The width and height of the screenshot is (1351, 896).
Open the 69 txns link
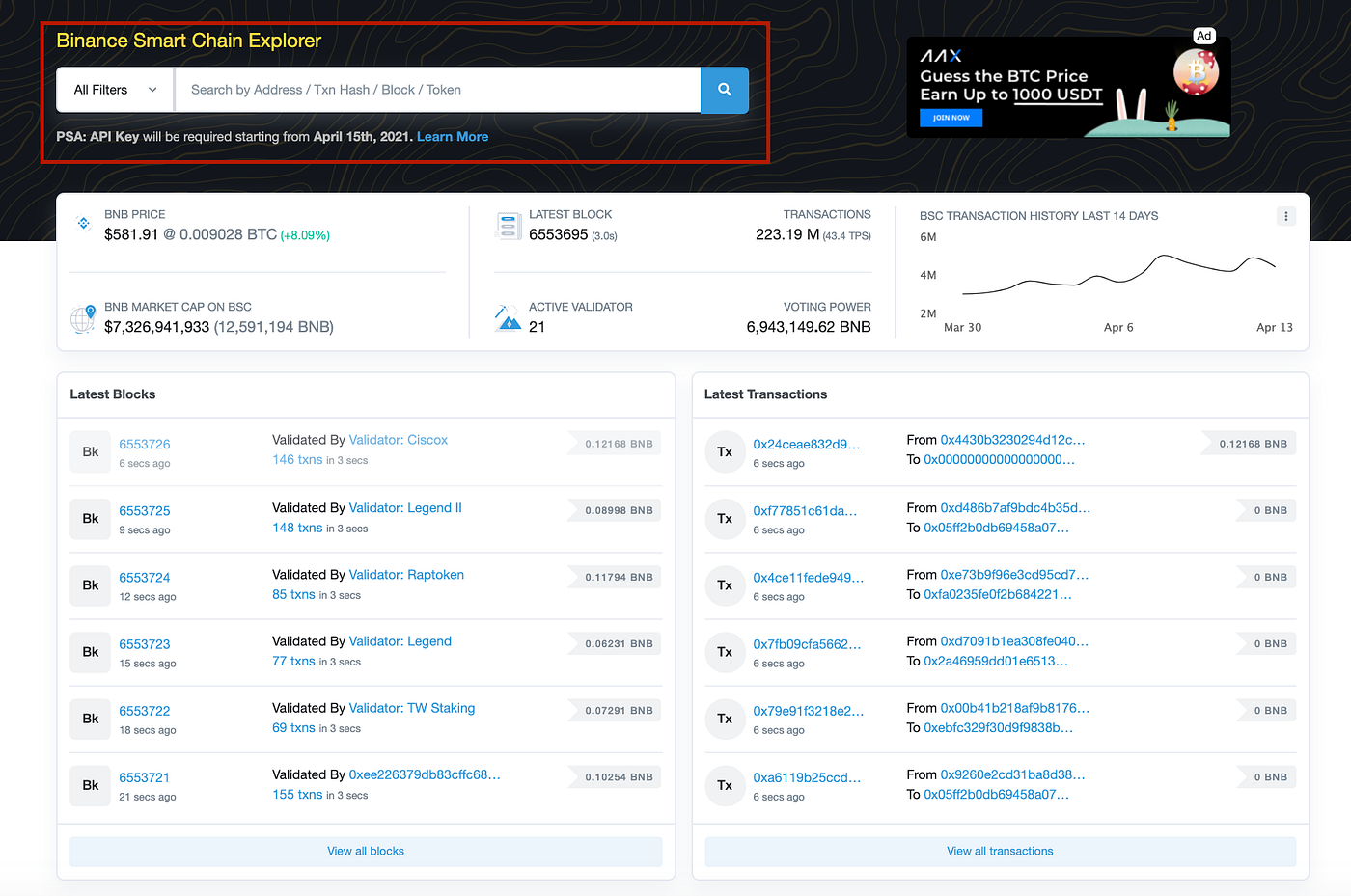pyautogui.click(x=293, y=728)
